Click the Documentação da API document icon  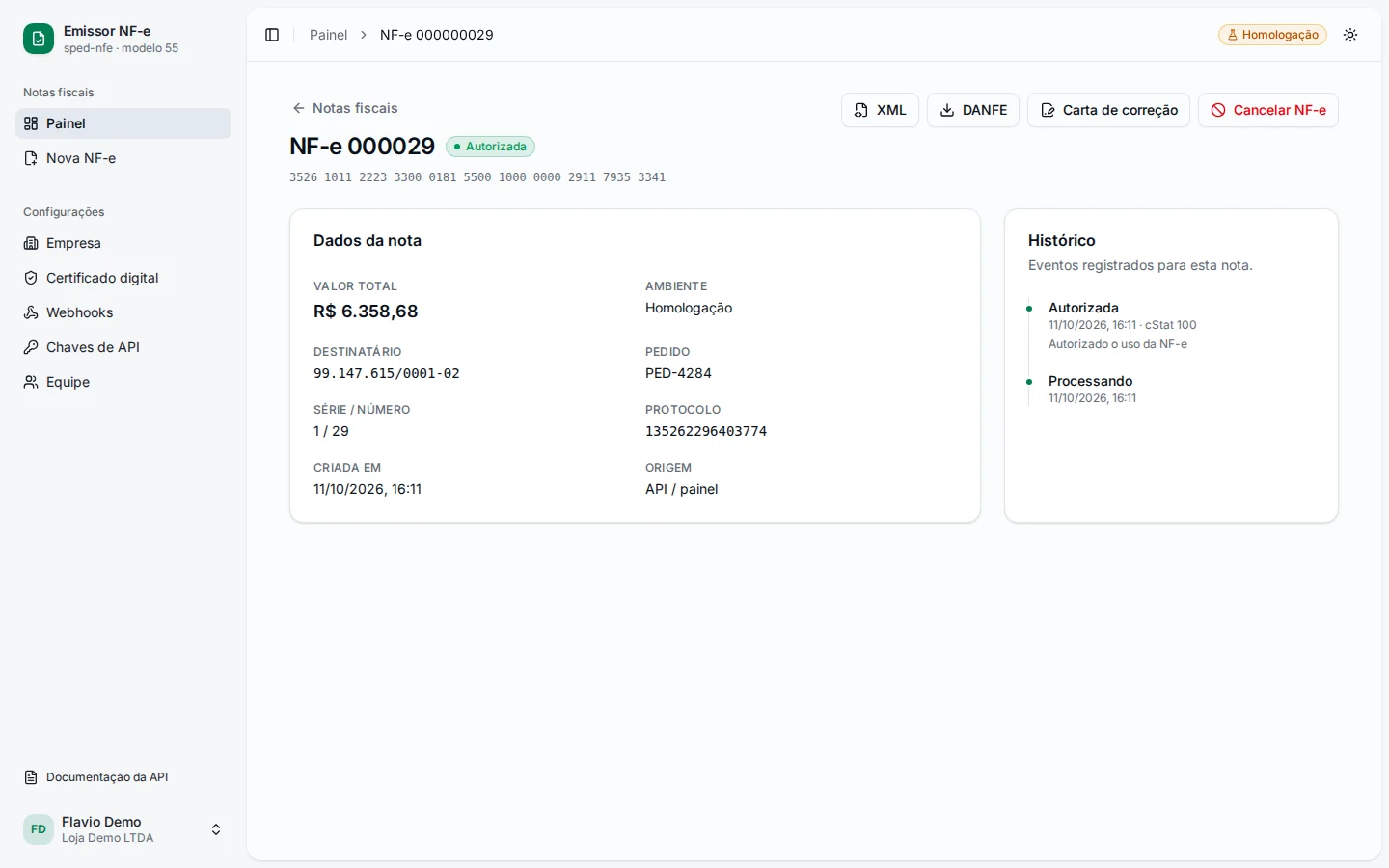click(x=31, y=777)
